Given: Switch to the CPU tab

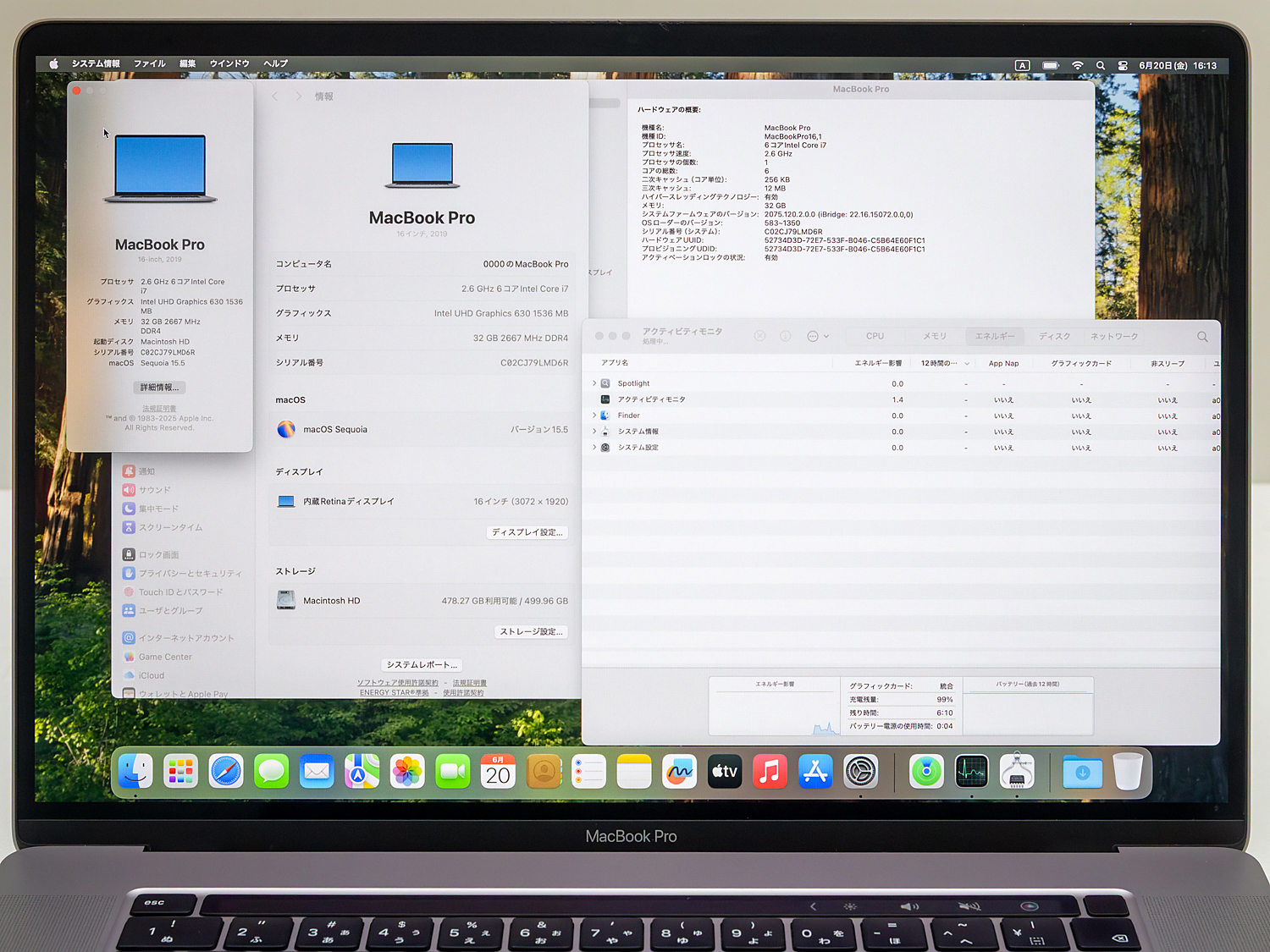Looking at the screenshot, I should pos(875,336).
